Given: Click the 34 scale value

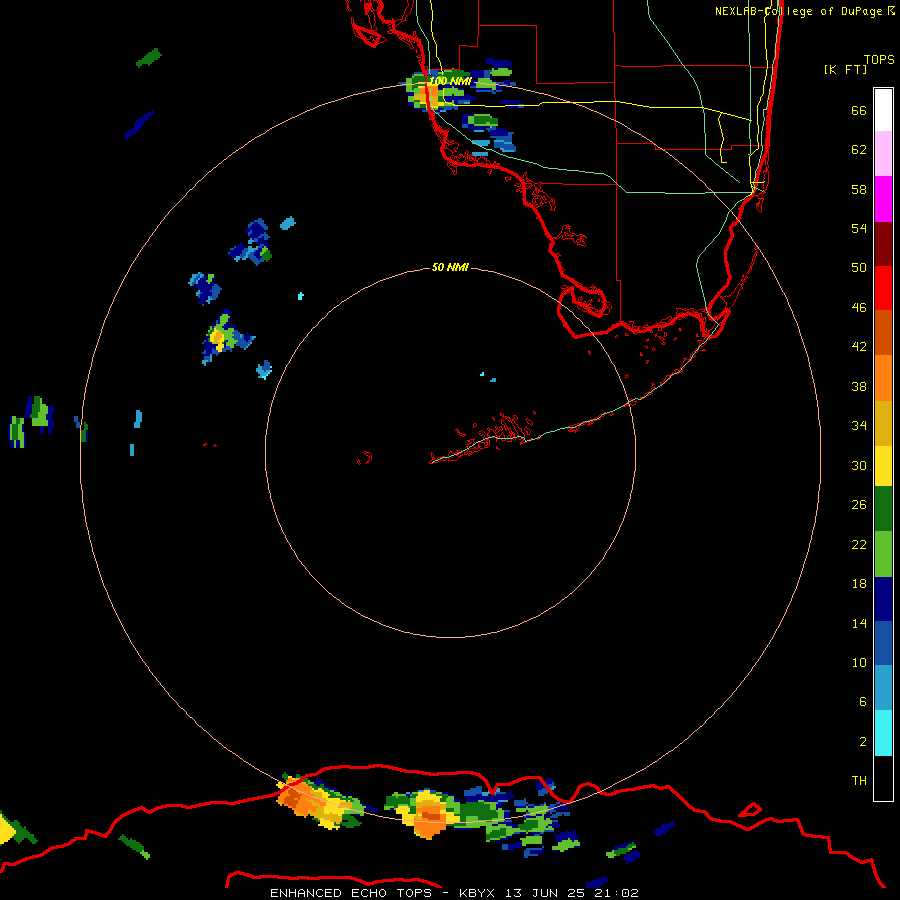Looking at the screenshot, I should (x=859, y=426).
